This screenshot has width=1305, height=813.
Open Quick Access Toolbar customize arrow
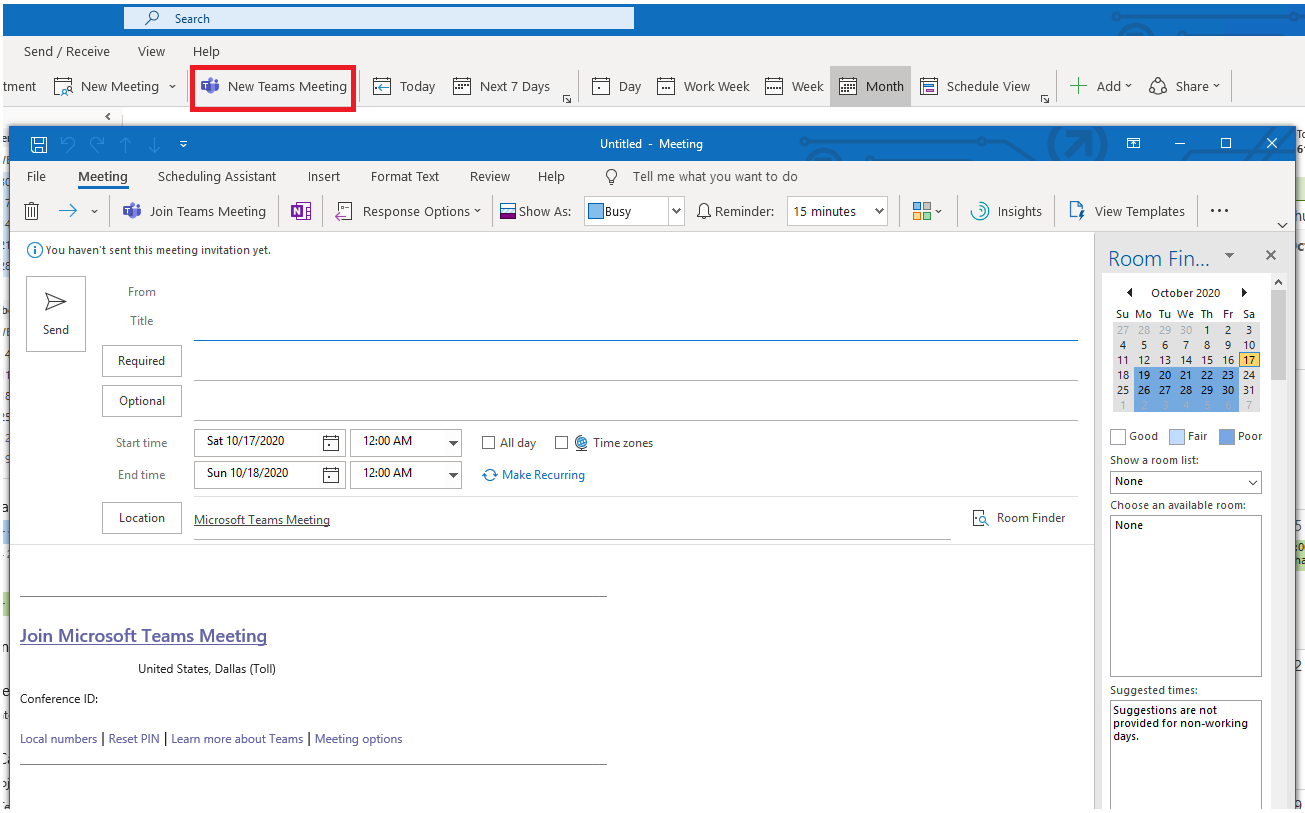[x=183, y=144]
